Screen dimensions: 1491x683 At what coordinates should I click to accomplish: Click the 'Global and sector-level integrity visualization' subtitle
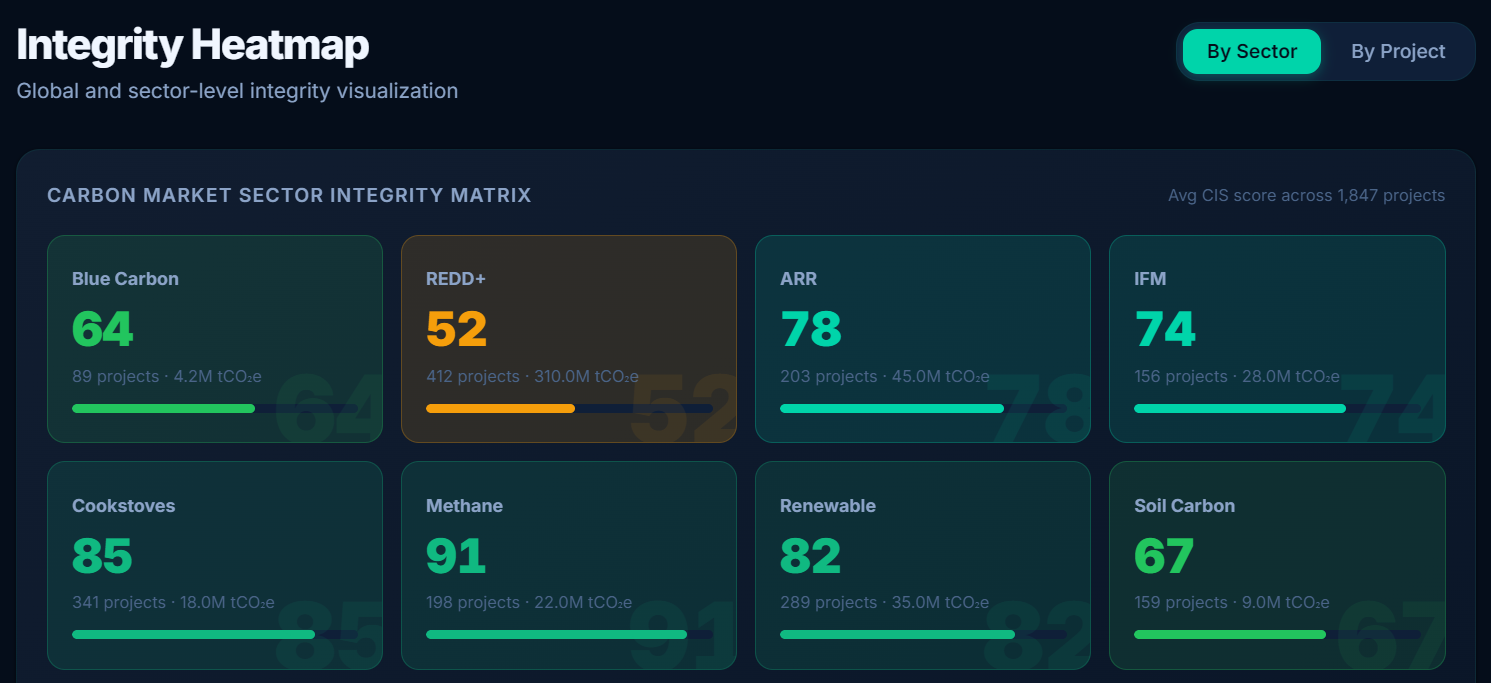pos(237,91)
